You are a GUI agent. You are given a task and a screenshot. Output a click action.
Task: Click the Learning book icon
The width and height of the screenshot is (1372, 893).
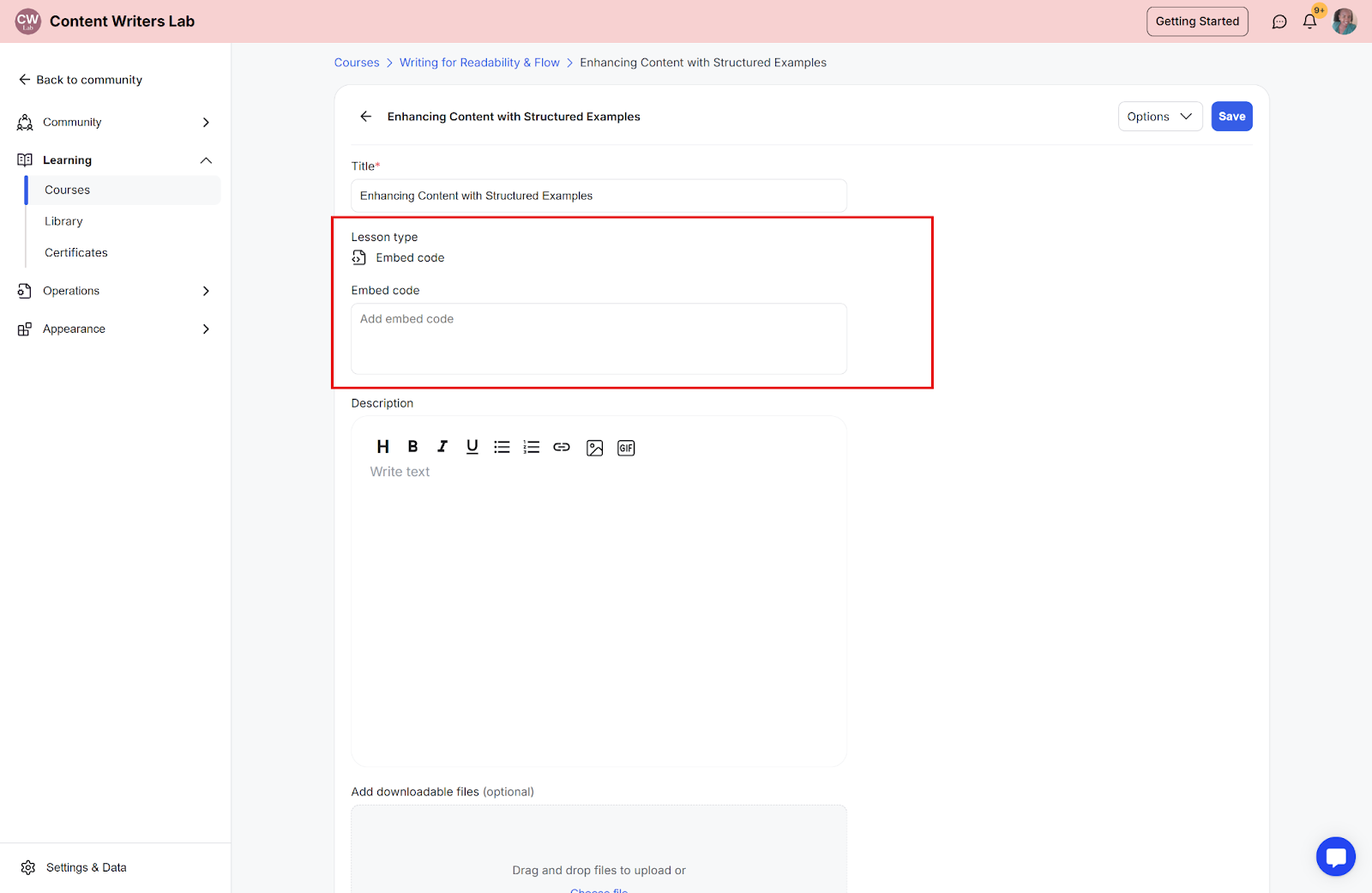[x=25, y=160]
